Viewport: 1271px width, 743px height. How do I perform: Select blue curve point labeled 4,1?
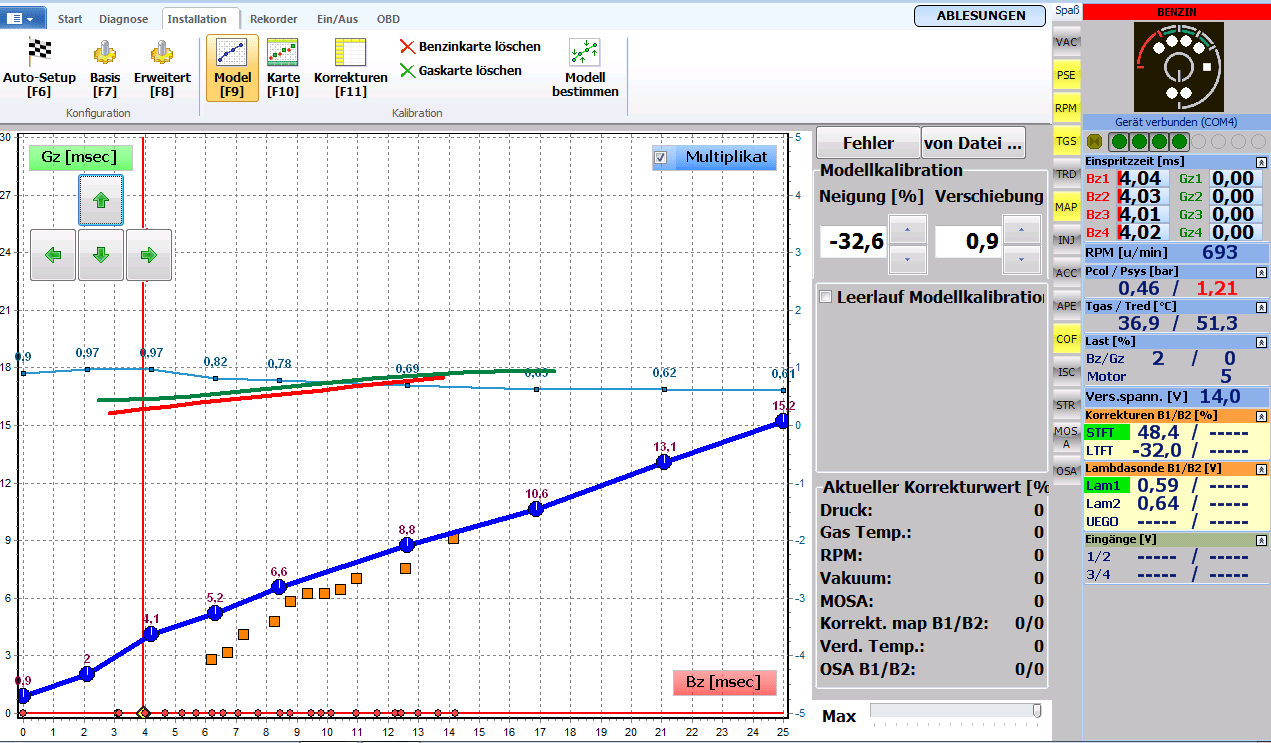point(151,634)
